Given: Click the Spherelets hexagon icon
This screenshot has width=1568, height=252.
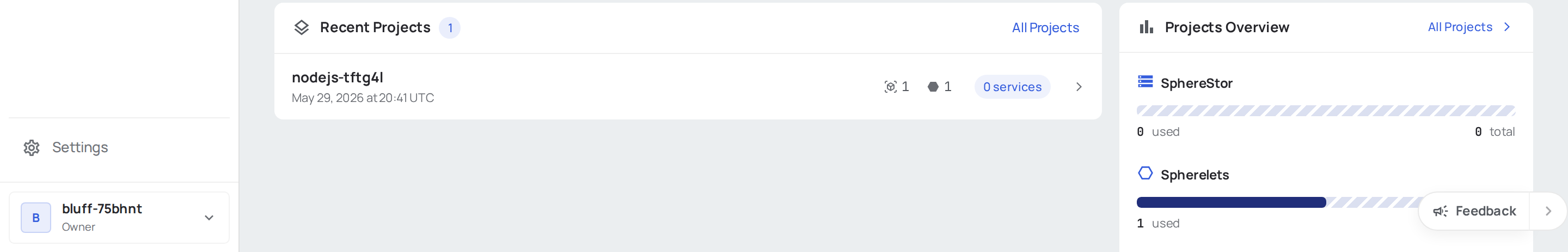Looking at the screenshot, I should click(1145, 173).
